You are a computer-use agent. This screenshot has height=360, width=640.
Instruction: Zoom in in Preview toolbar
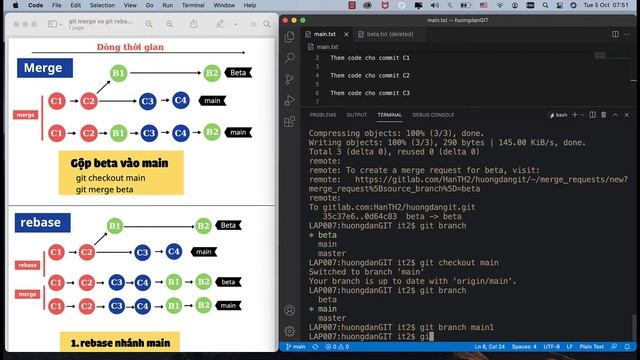point(170,24)
